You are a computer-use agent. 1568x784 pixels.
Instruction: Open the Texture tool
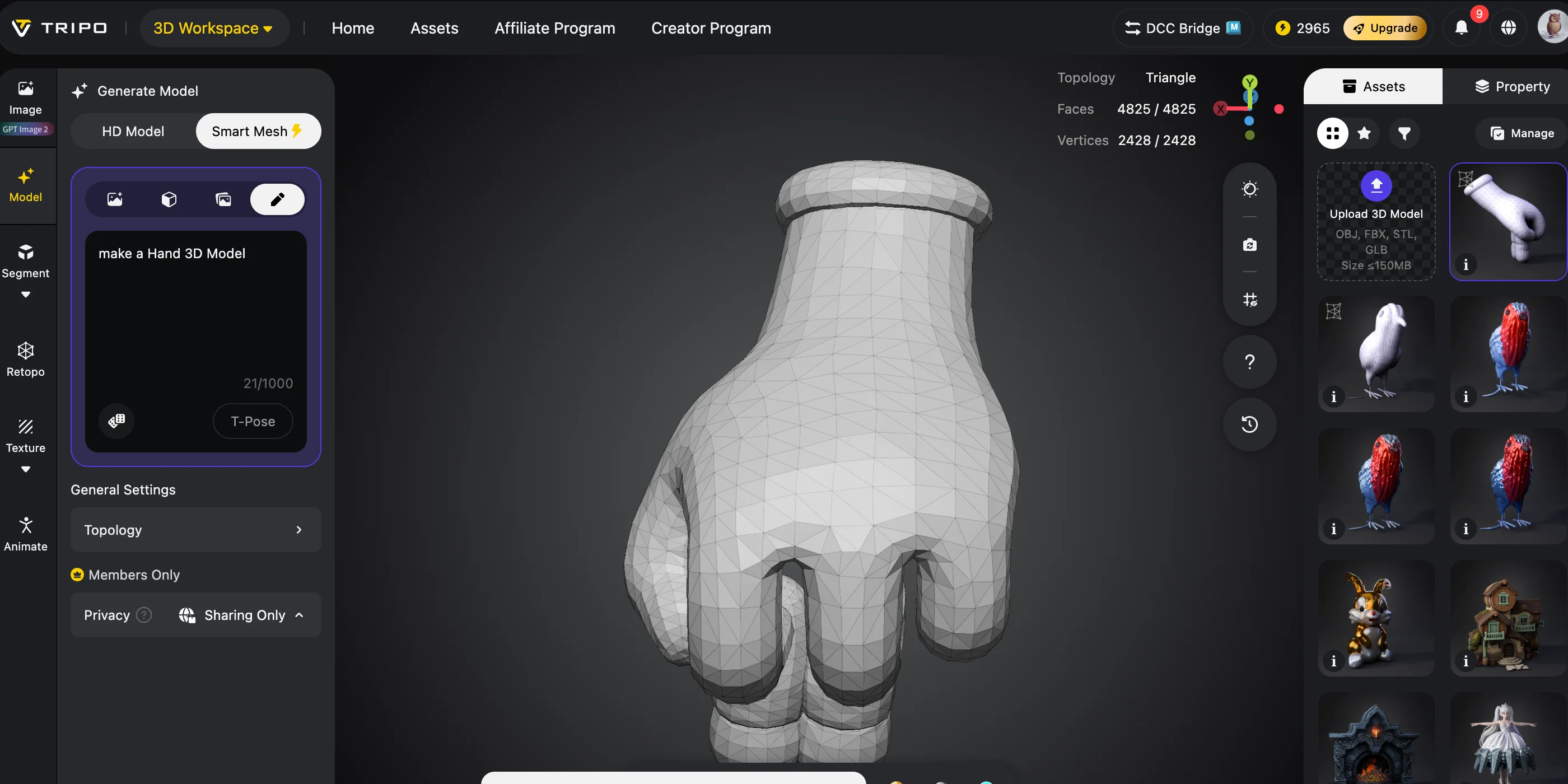click(x=26, y=436)
